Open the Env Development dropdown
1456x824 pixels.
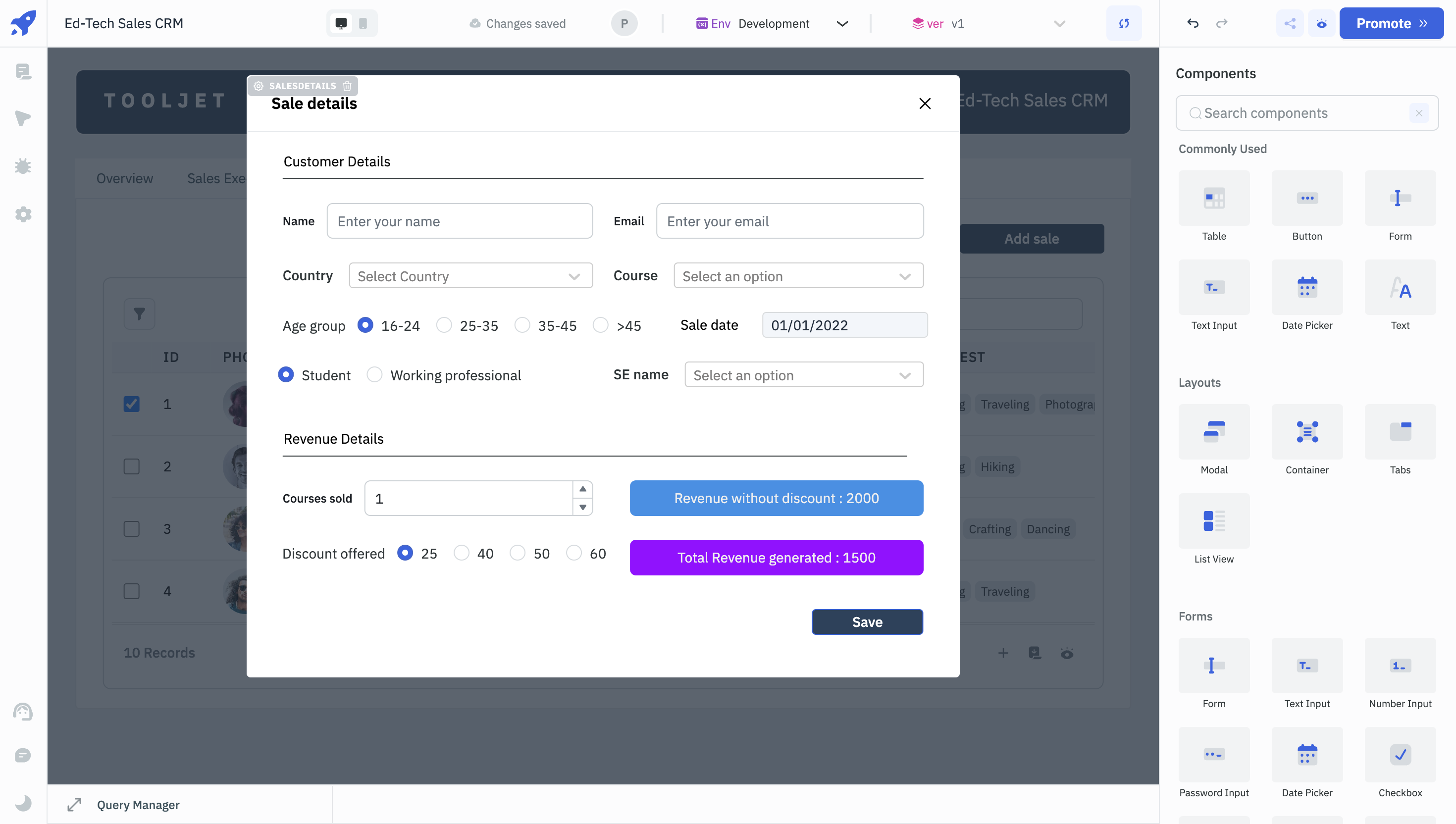pyautogui.click(x=773, y=23)
